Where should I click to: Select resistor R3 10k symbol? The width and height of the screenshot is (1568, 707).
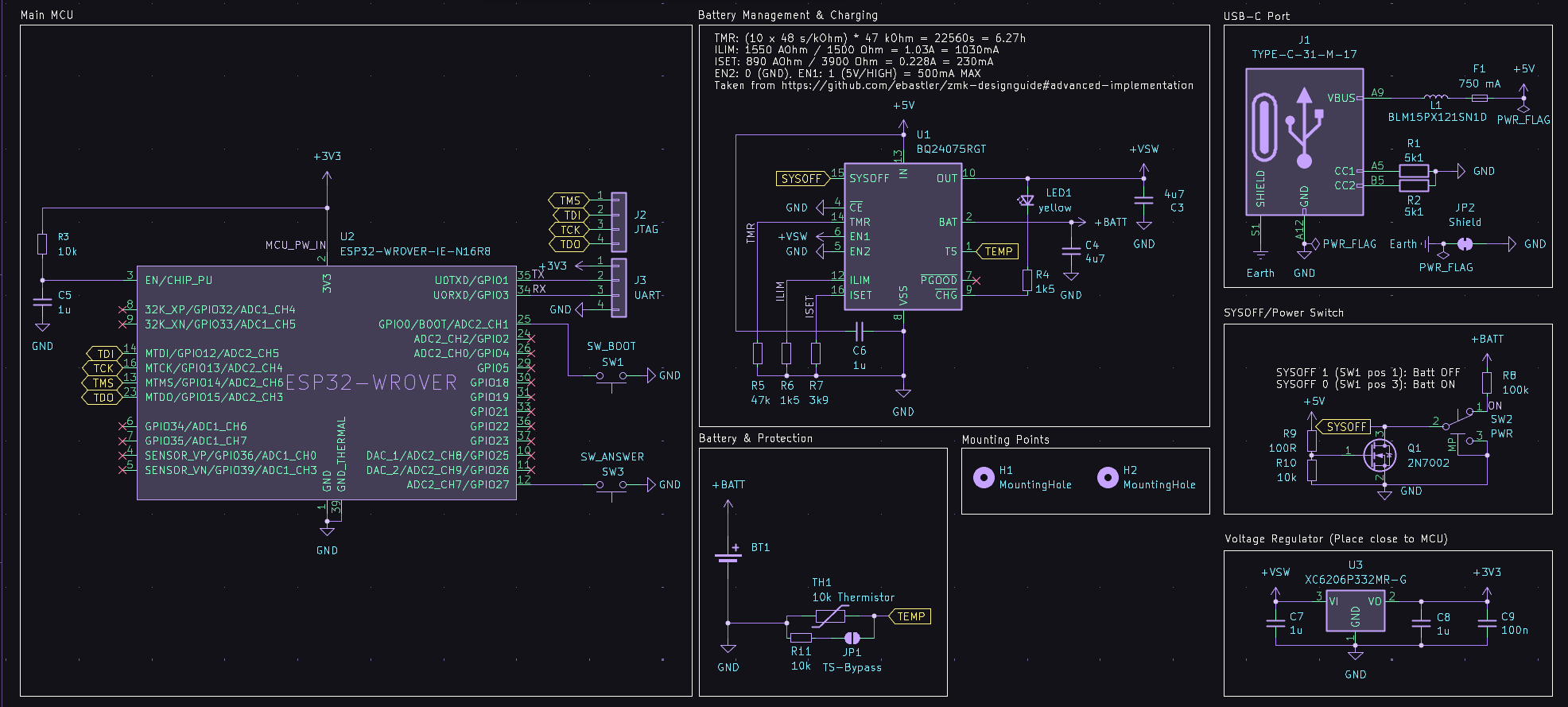coord(42,244)
